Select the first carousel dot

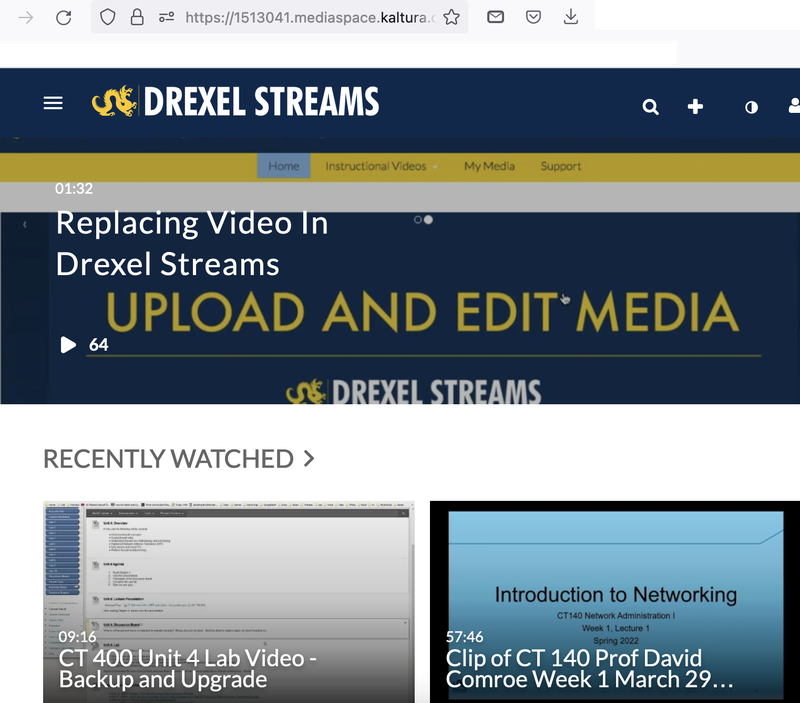(x=418, y=220)
